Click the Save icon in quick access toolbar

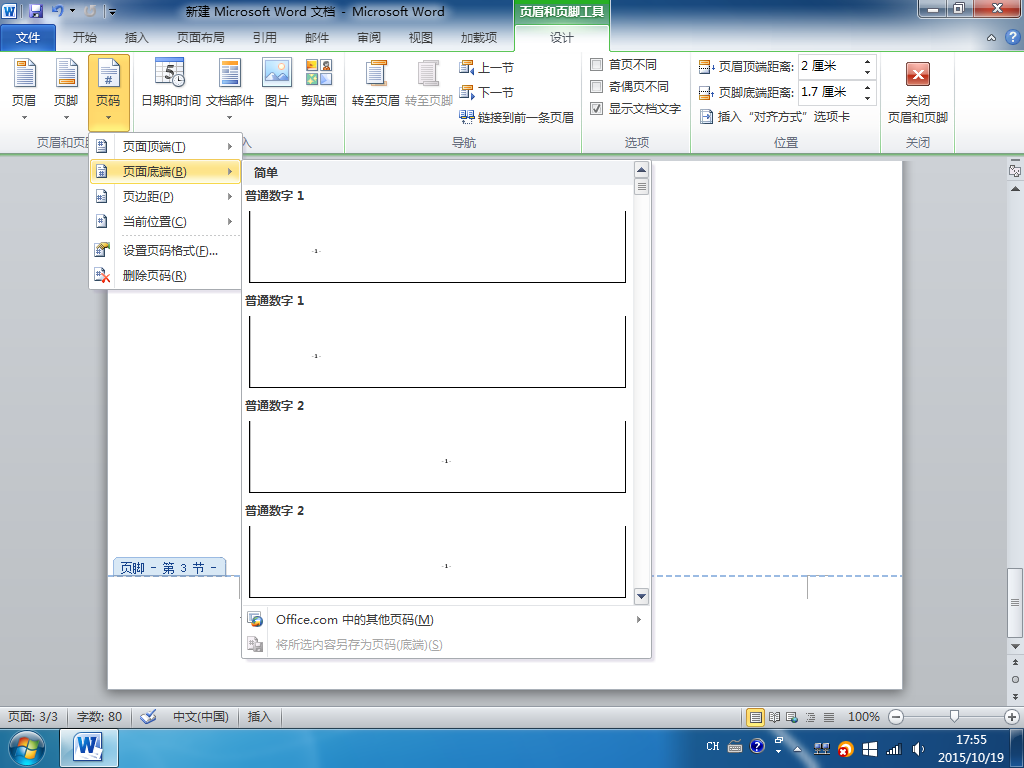coord(36,11)
